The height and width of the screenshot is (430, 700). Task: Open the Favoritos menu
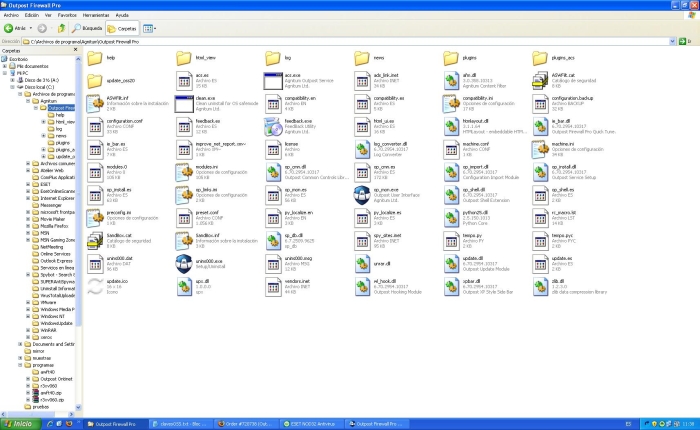pyautogui.click(x=67, y=15)
